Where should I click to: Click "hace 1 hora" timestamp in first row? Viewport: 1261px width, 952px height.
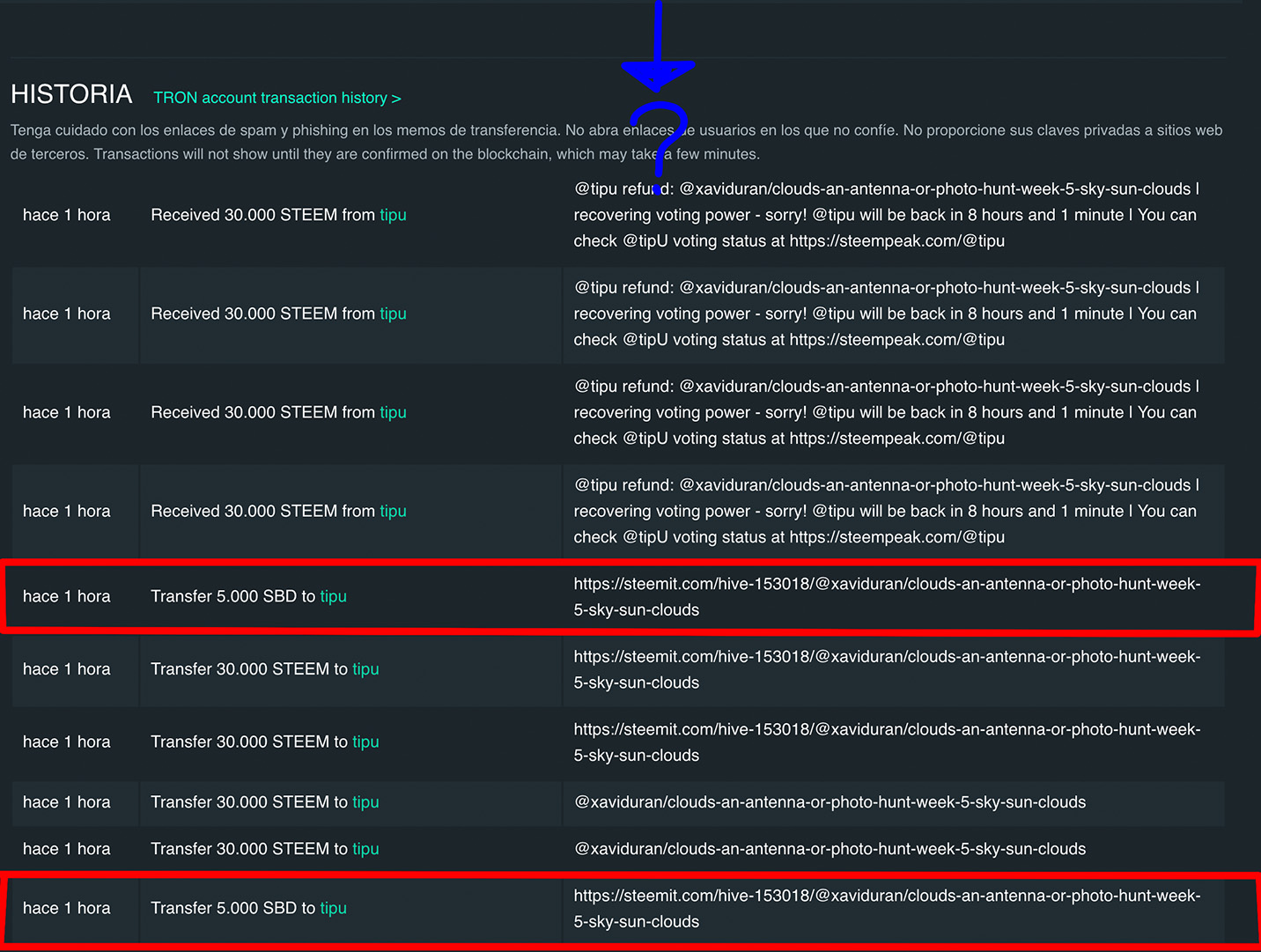pos(67,215)
